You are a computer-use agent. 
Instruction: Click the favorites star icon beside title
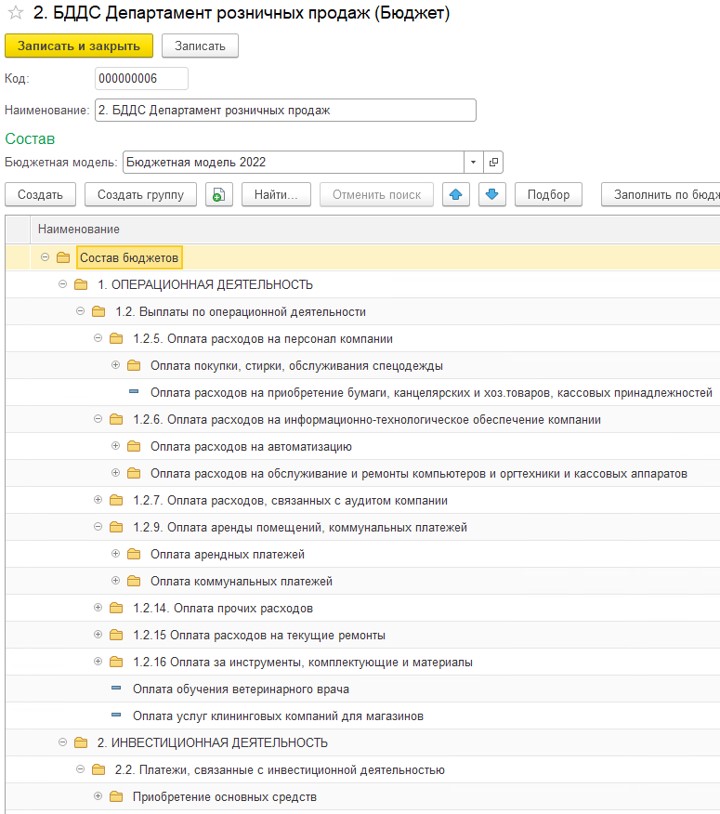click(16, 12)
